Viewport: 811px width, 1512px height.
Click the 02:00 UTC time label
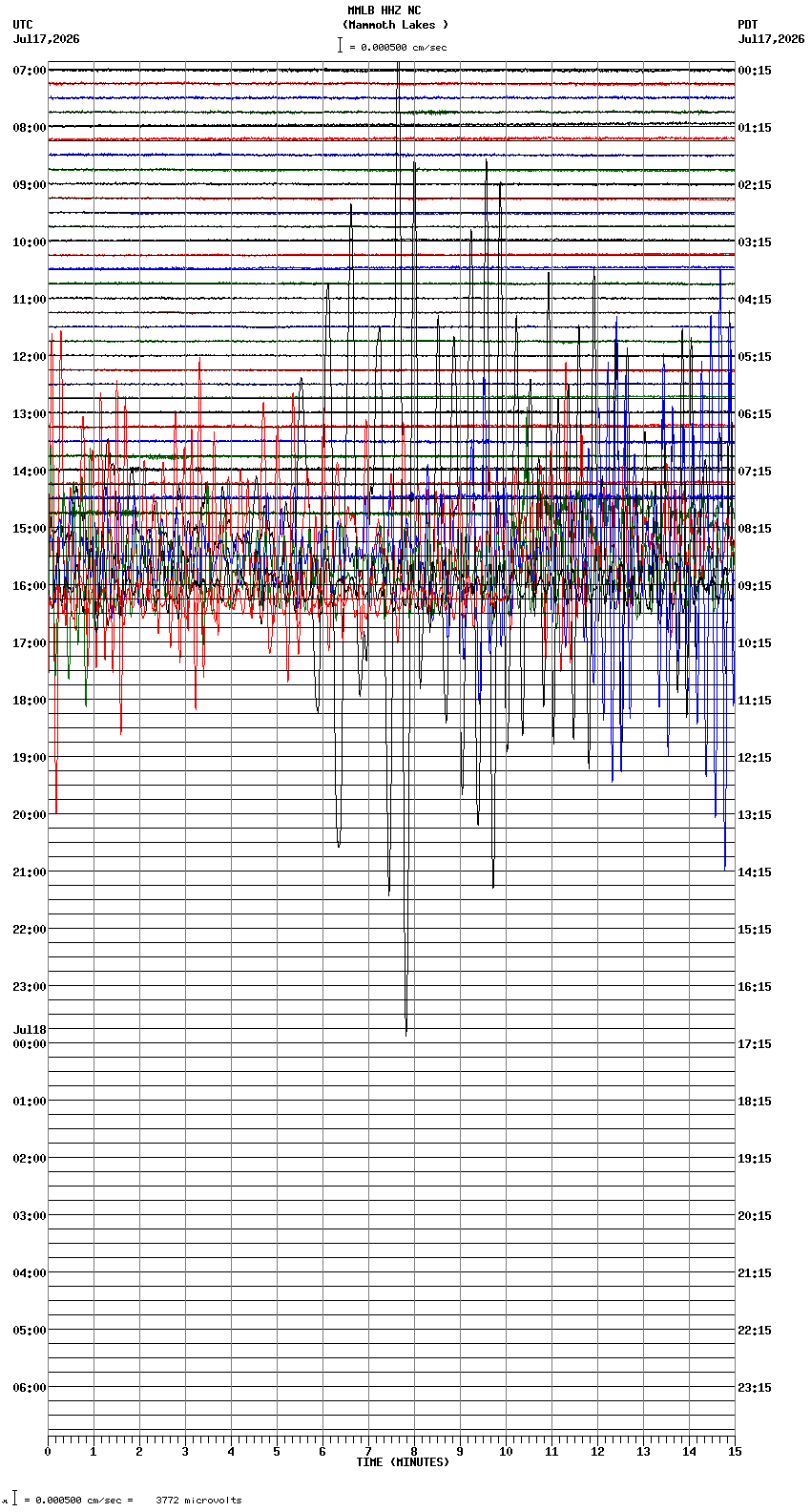30,1159
